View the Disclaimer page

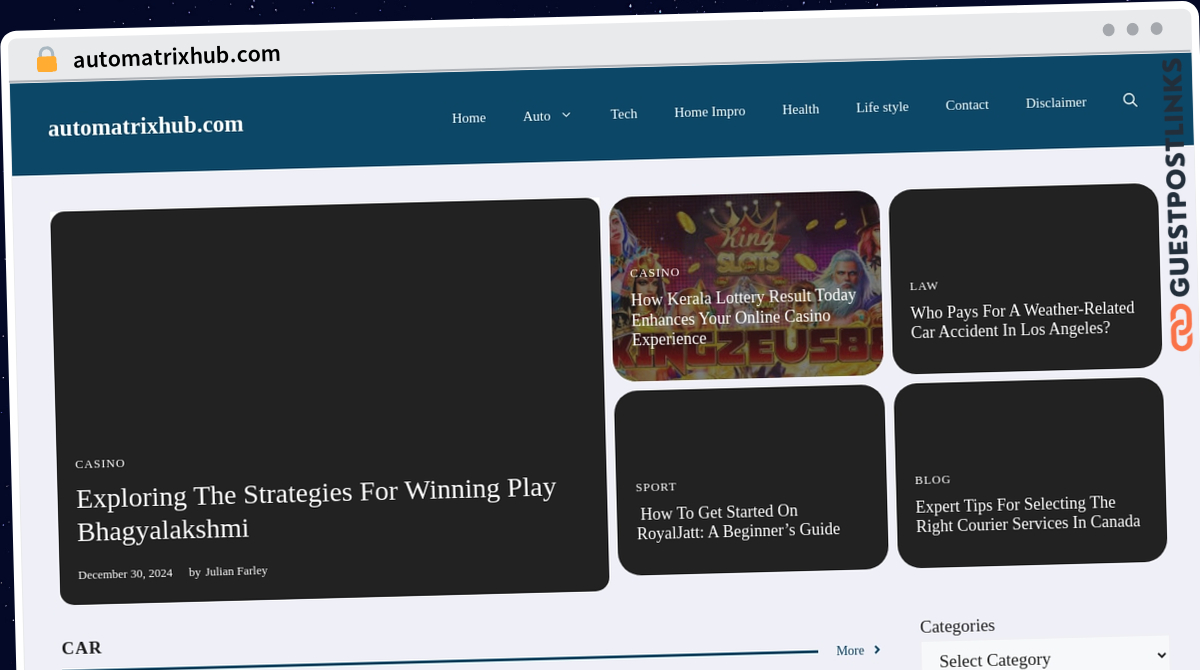tap(1056, 103)
